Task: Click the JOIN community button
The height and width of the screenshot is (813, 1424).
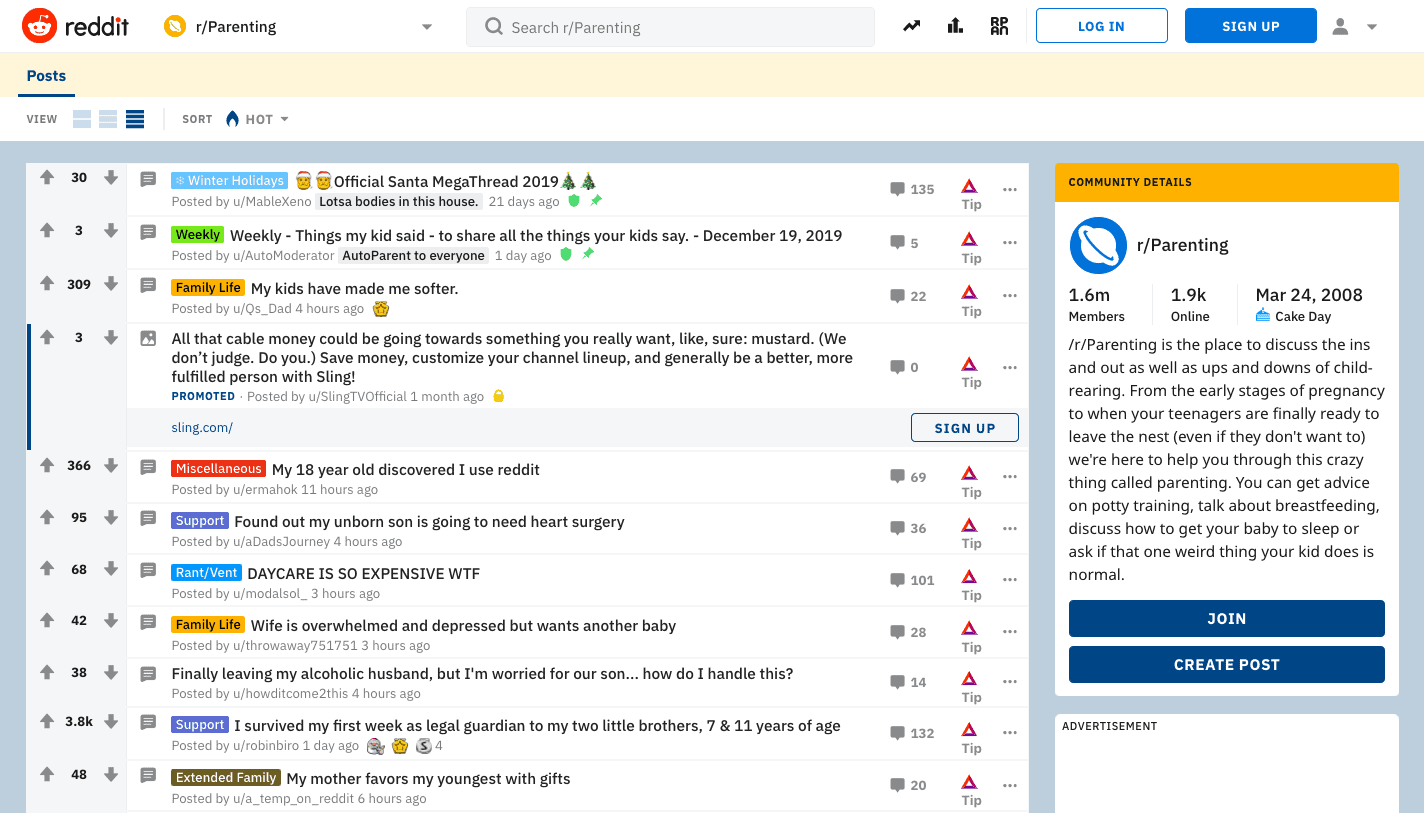Action: pyautogui.click(x=1226, y=618)
